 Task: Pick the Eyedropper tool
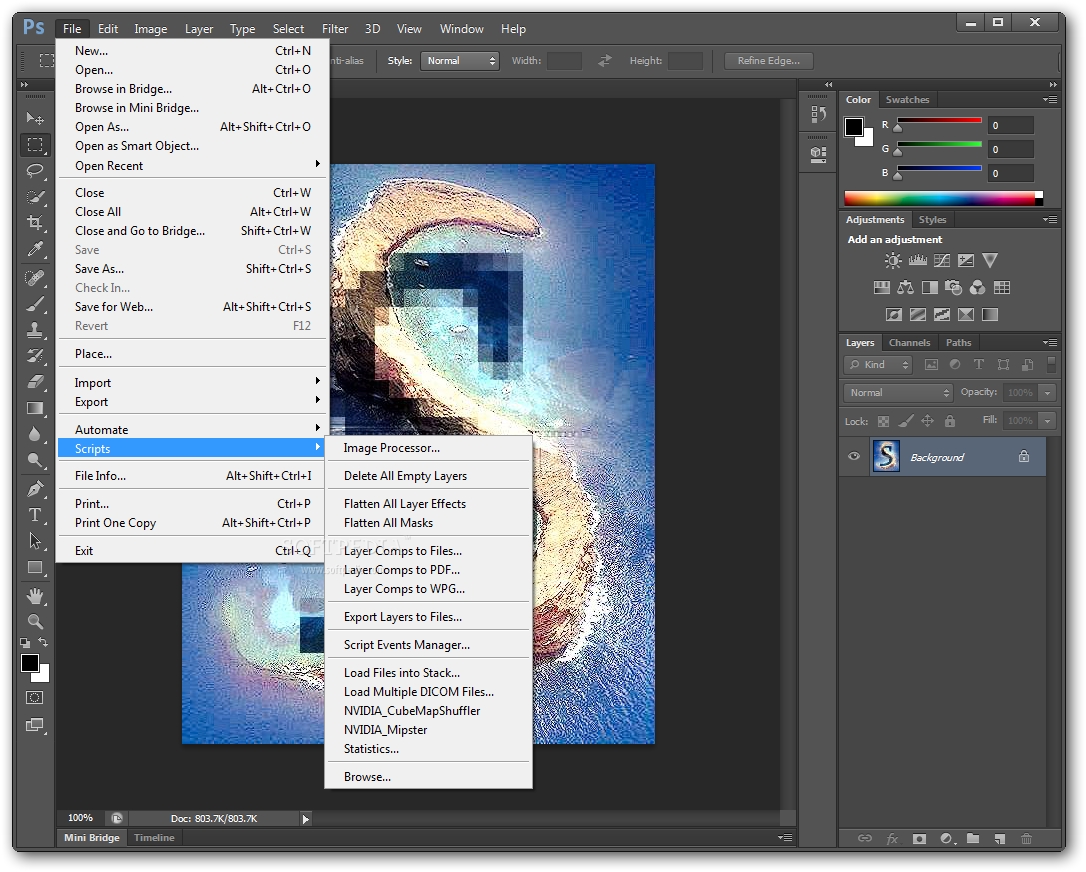pyautogui.click(x=35, y=249)
